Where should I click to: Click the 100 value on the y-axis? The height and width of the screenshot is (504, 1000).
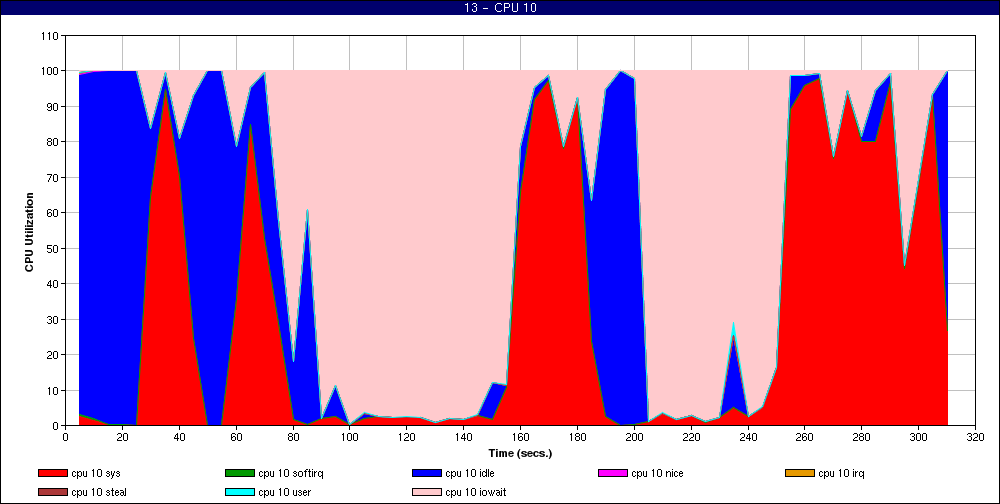48,71
